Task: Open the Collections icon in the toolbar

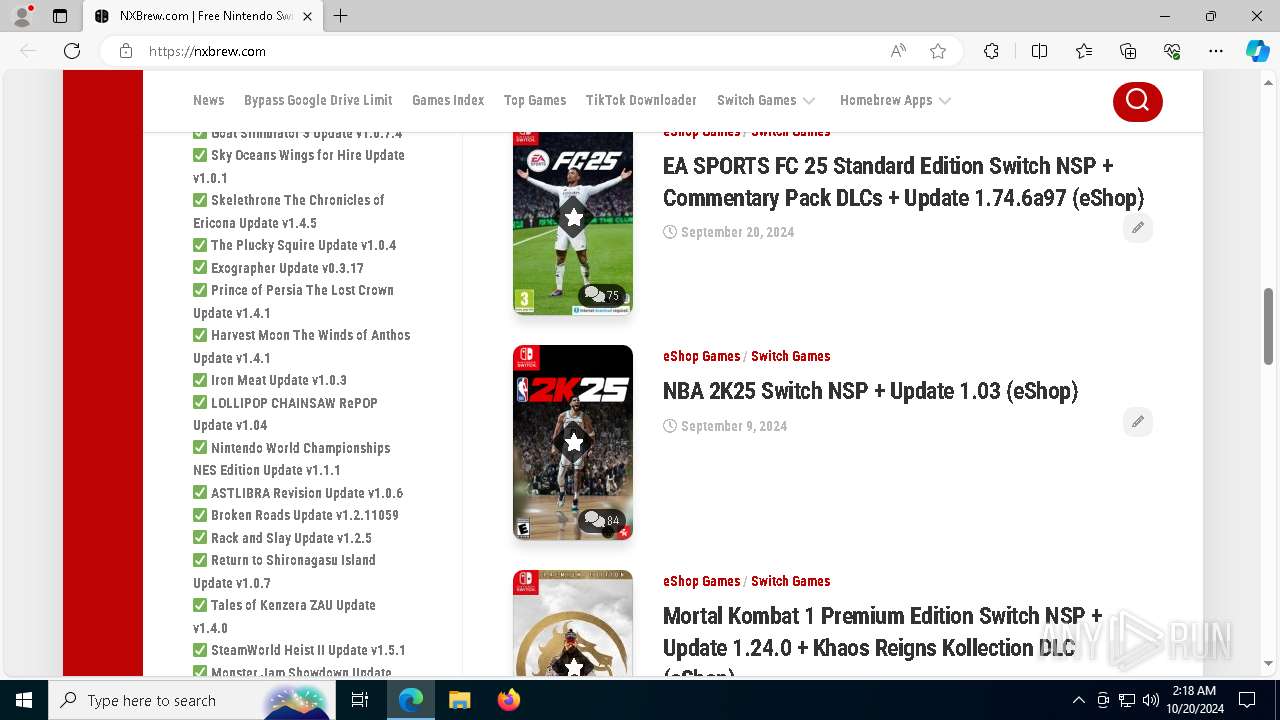Action: pyautogui.click(x=1128, y=51)
